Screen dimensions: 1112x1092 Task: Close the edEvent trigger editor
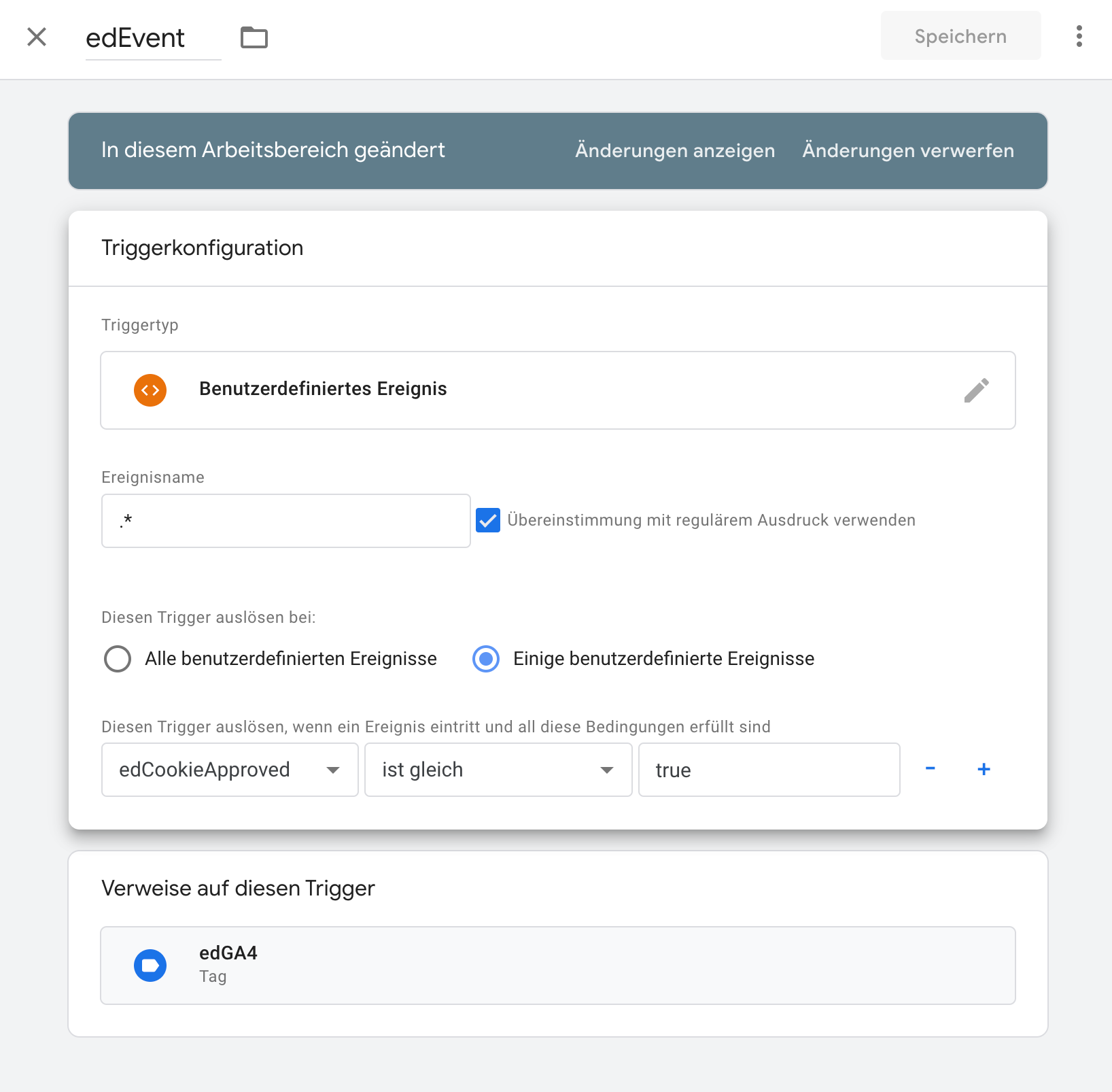(37, 37)
